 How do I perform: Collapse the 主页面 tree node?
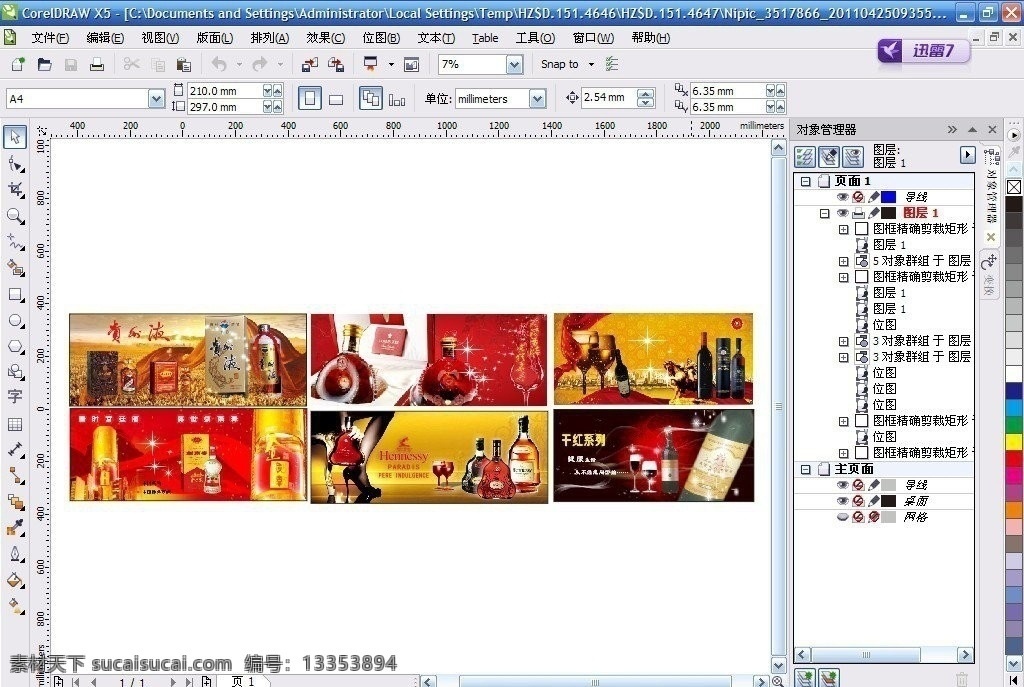[806, 469]
